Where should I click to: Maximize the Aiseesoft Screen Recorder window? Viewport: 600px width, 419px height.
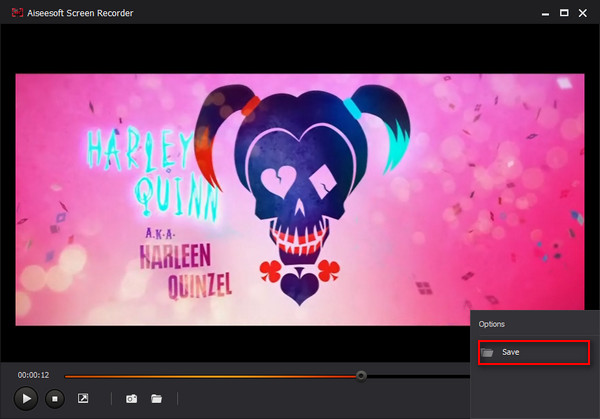(564, 13)
